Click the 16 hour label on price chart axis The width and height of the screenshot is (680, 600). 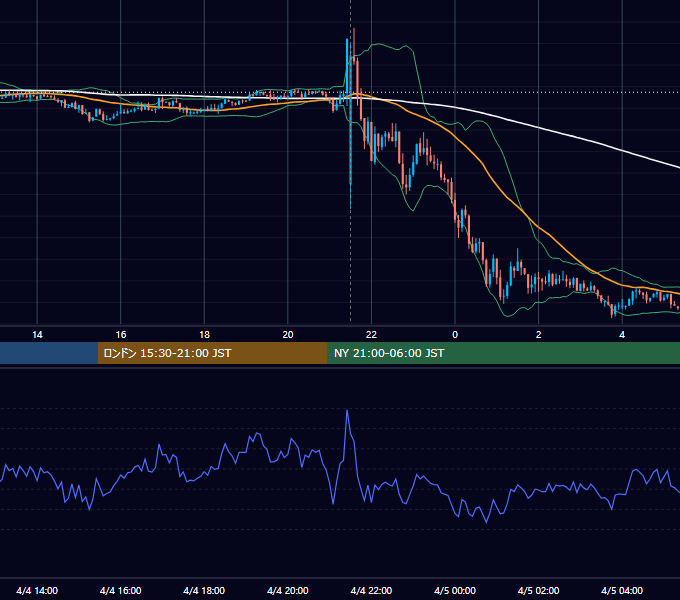(x=121, y=335)
